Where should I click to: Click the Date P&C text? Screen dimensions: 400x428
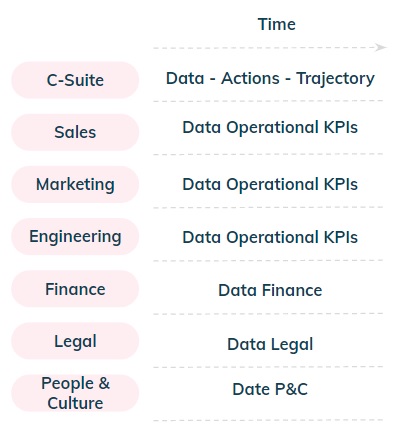[x=270, y=389]
